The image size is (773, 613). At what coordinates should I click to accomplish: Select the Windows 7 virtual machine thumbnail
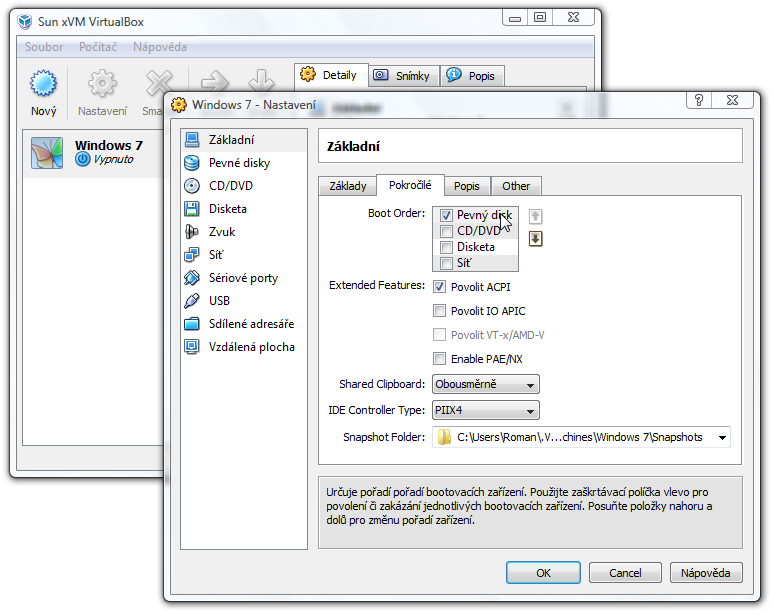tap(47, 153)
